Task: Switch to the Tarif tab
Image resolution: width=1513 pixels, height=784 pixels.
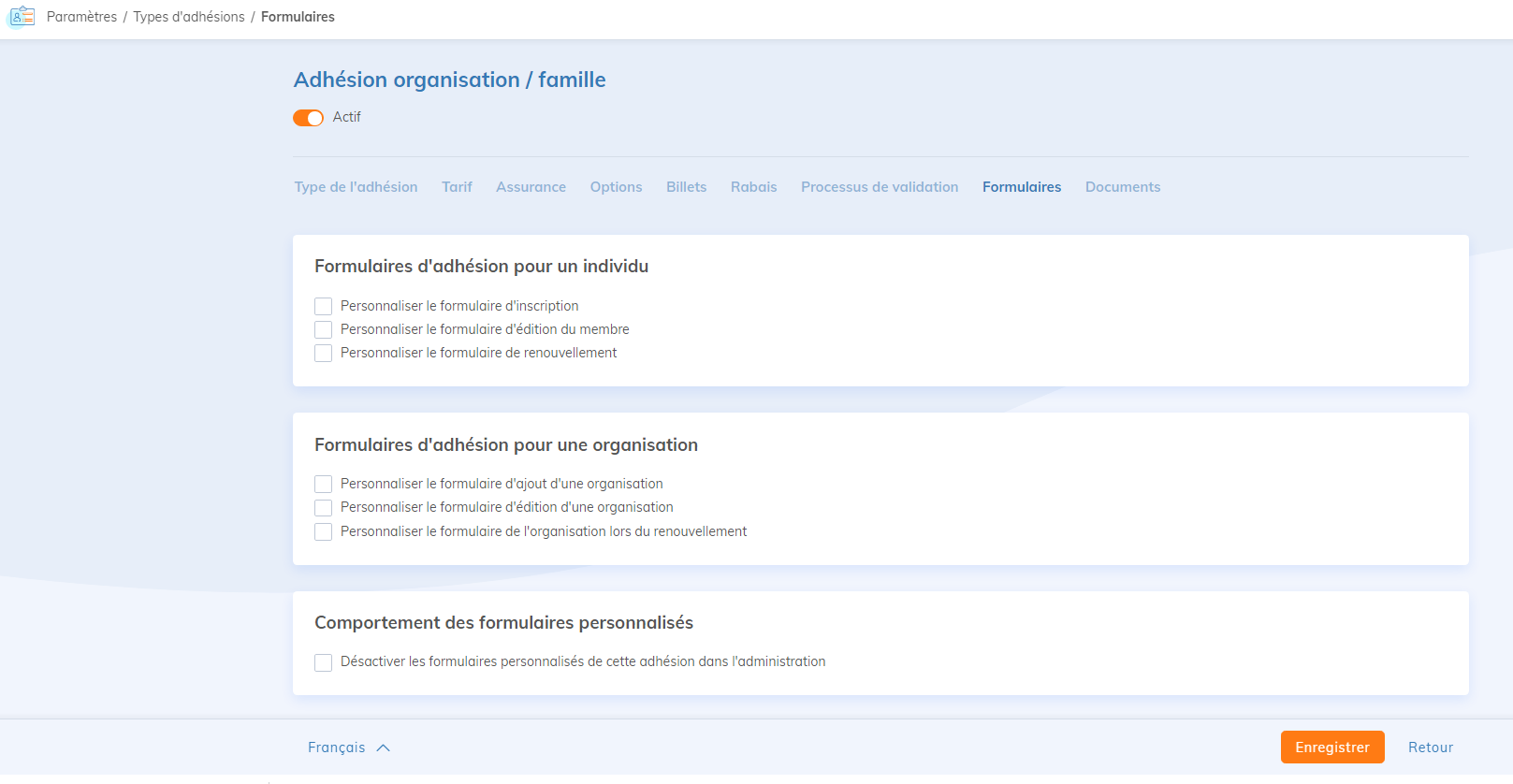Action: pyautogui.click(x=457, y=187)
